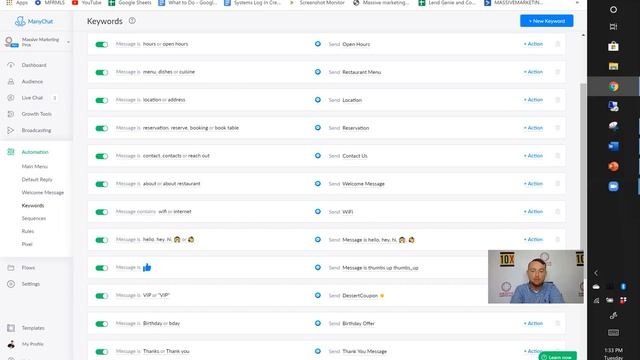Click the Broadcasting sidebar icon
The height and width of the screenshot is (360, 640).
[11, 130]
